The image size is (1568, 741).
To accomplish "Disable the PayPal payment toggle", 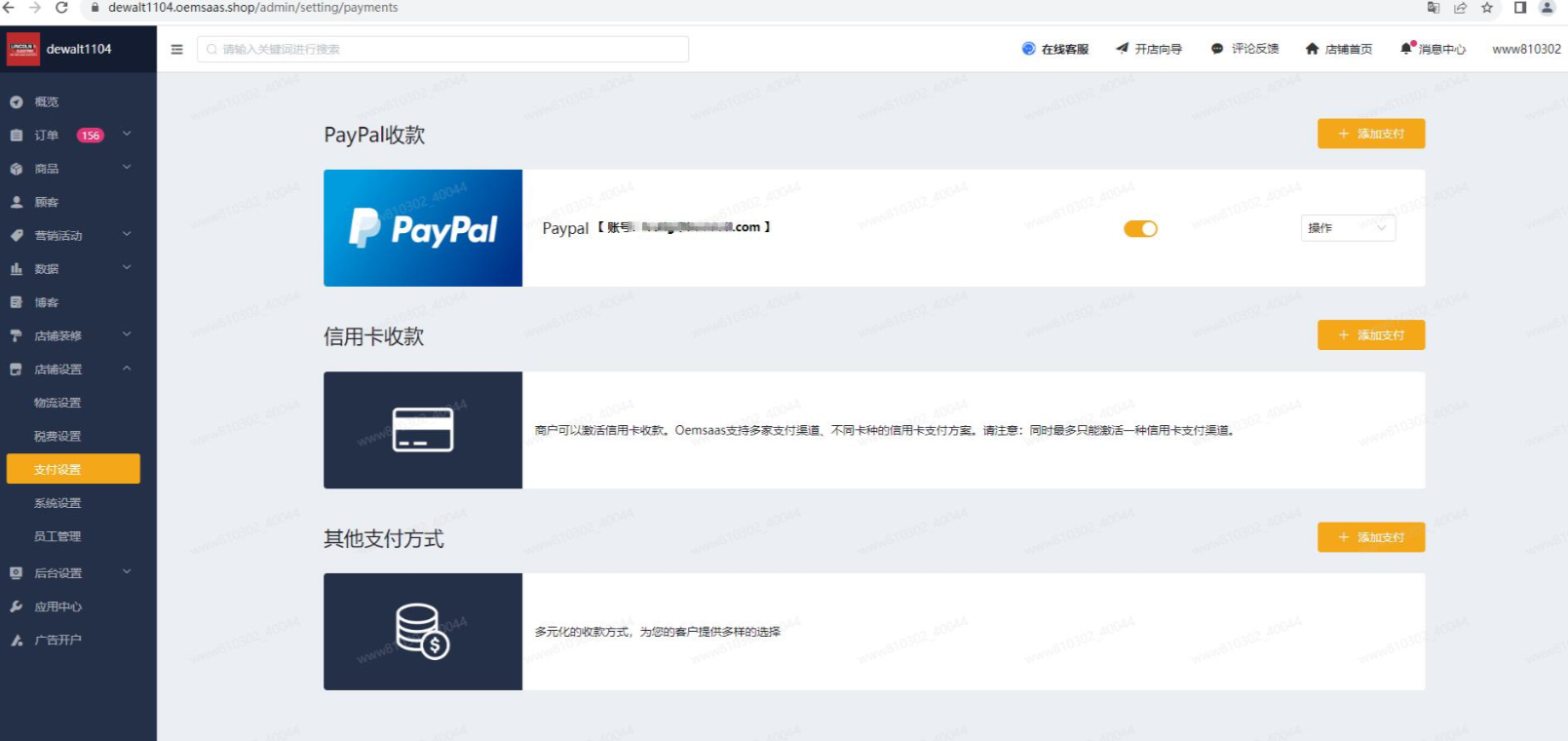I will pyautogui.click(x=1140, y=228).
